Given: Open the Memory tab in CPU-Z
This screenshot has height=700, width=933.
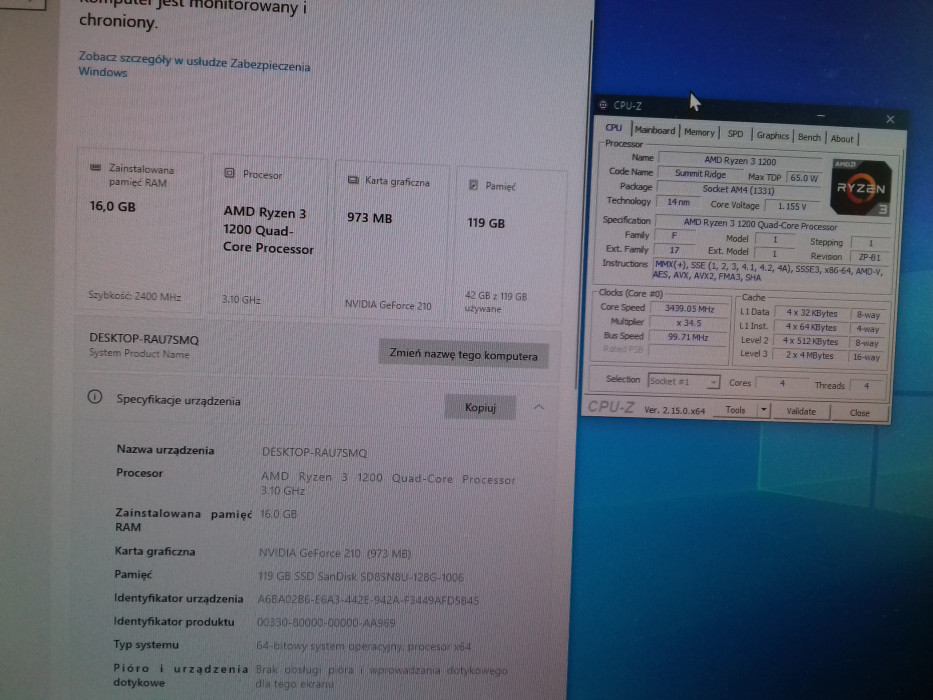Looking at the screenshot, I should tap(699, 133).
